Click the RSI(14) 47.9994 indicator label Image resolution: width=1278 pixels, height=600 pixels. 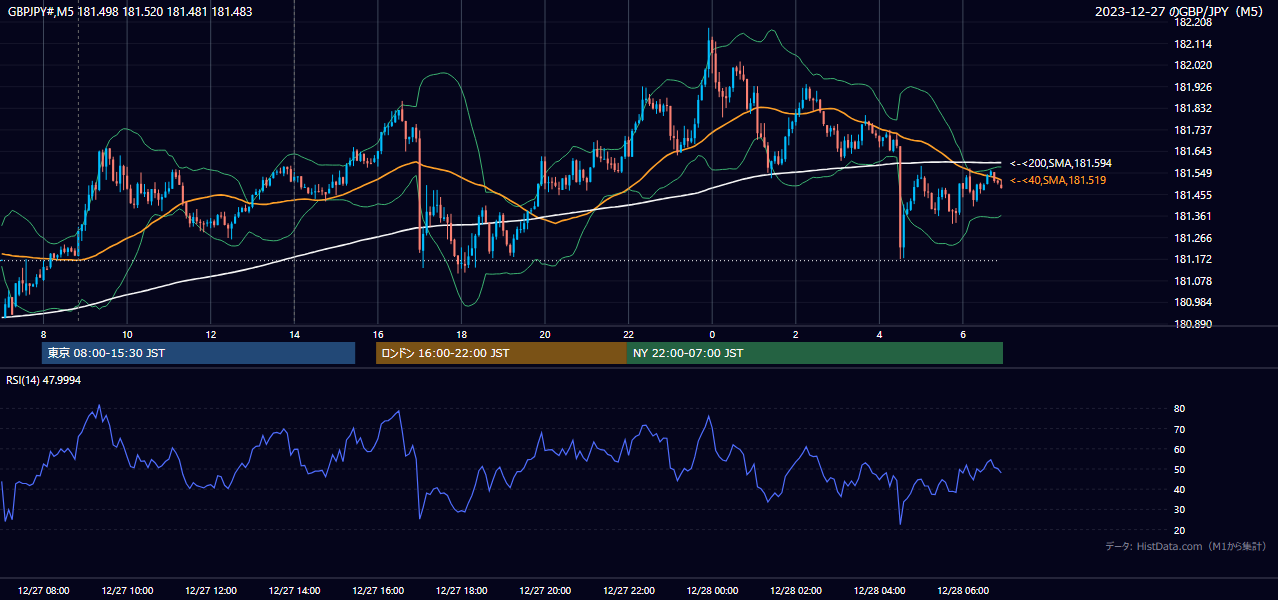coord(44,381)
